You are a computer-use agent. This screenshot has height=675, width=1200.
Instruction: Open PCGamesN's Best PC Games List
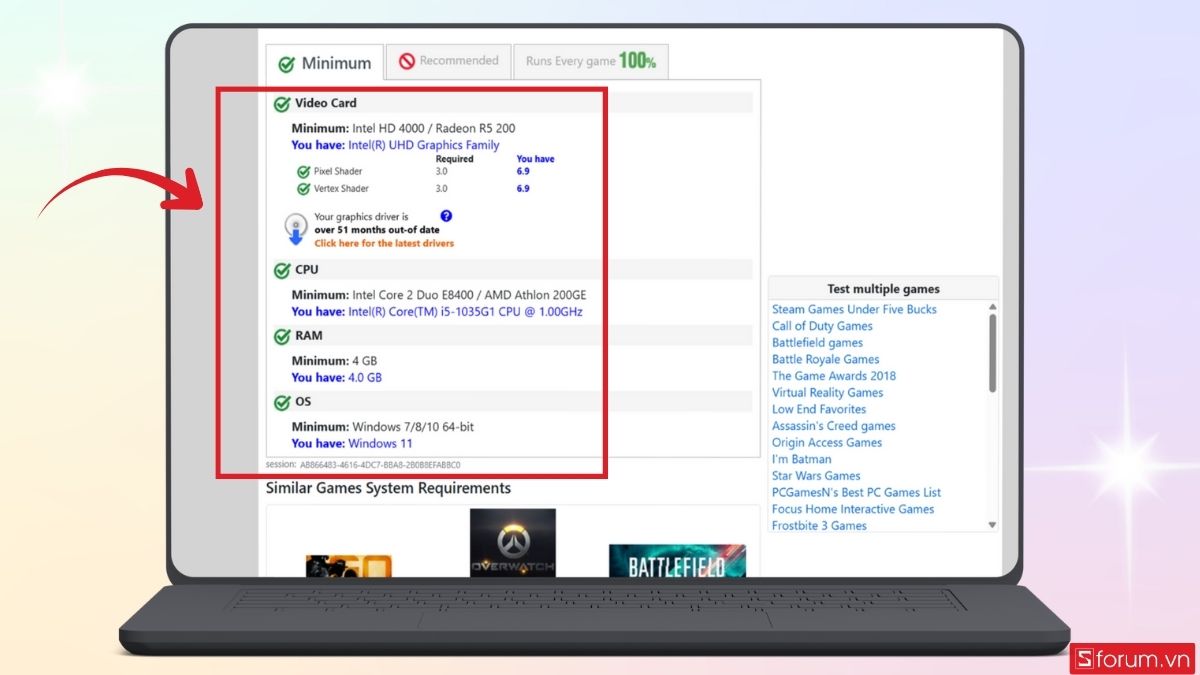coord(856,493)
